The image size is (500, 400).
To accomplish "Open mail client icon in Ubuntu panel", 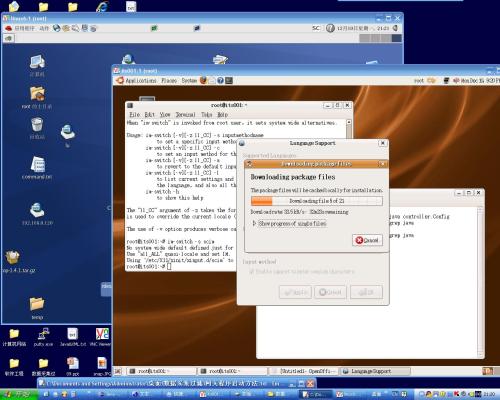I will 212,80.
